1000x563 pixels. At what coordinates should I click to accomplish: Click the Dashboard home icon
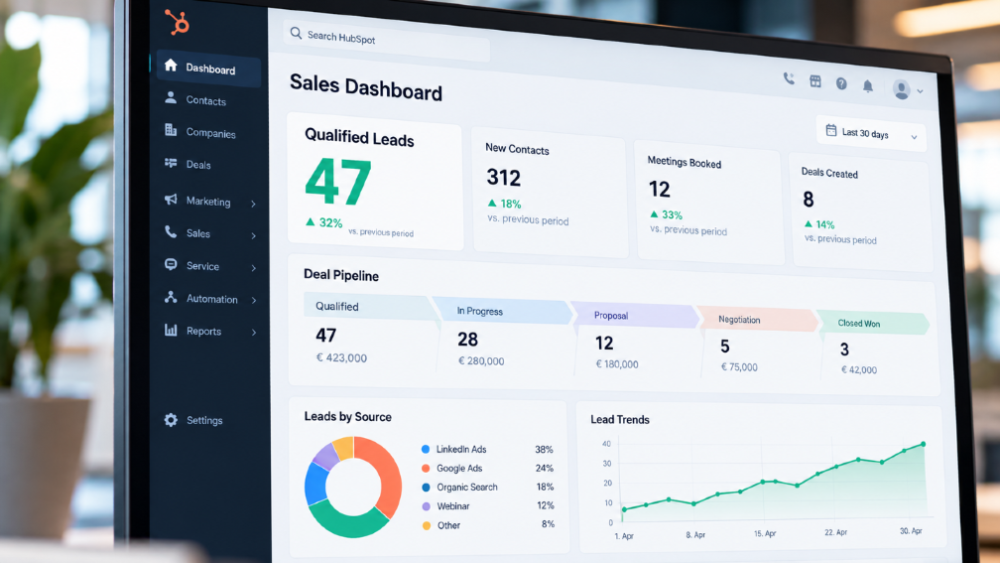tap(170, 65)
